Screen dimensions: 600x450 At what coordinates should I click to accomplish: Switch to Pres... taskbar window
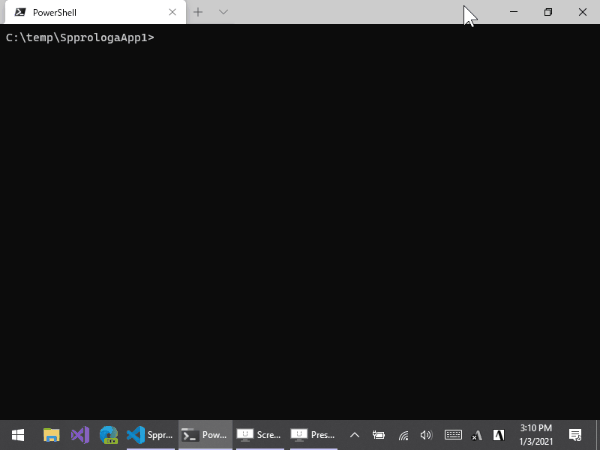pos(313,435)
